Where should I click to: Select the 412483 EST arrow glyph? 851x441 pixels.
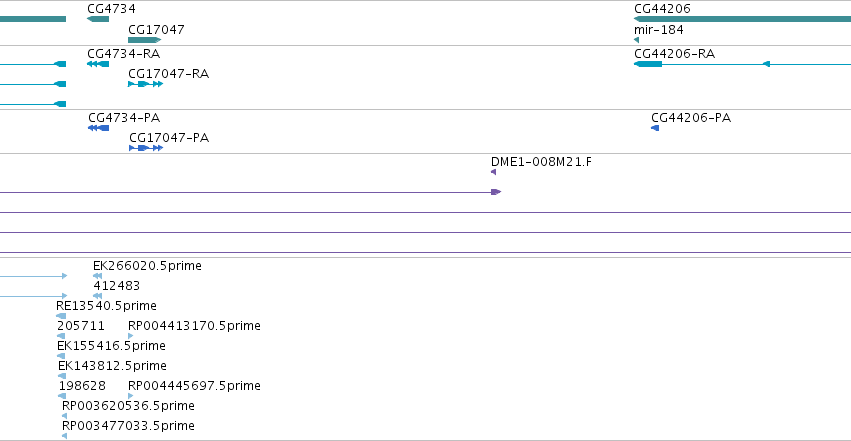pyautogui.click(x=98, y=296)
